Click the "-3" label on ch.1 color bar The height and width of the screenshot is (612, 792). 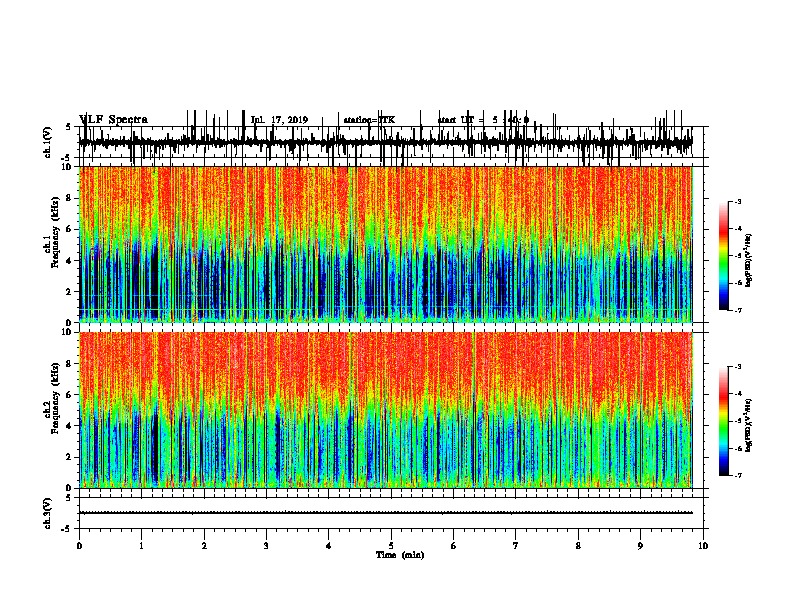coord(737,201)
